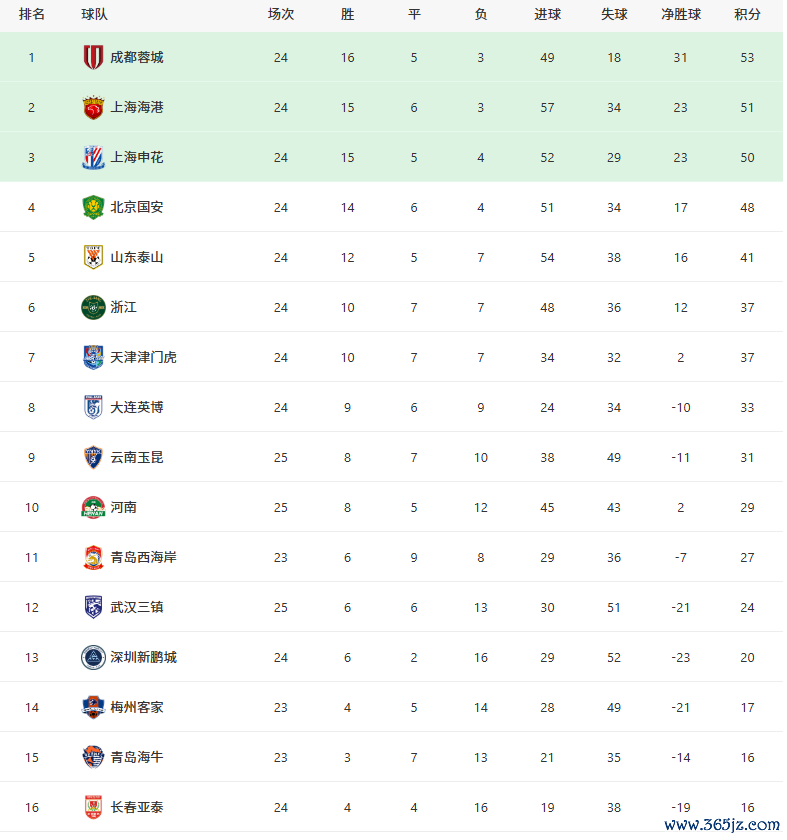Image resolution: width=787 pixels, height=840 pixels.
Task: Click the 河南 club emblem
Action: tap(93, 507)
